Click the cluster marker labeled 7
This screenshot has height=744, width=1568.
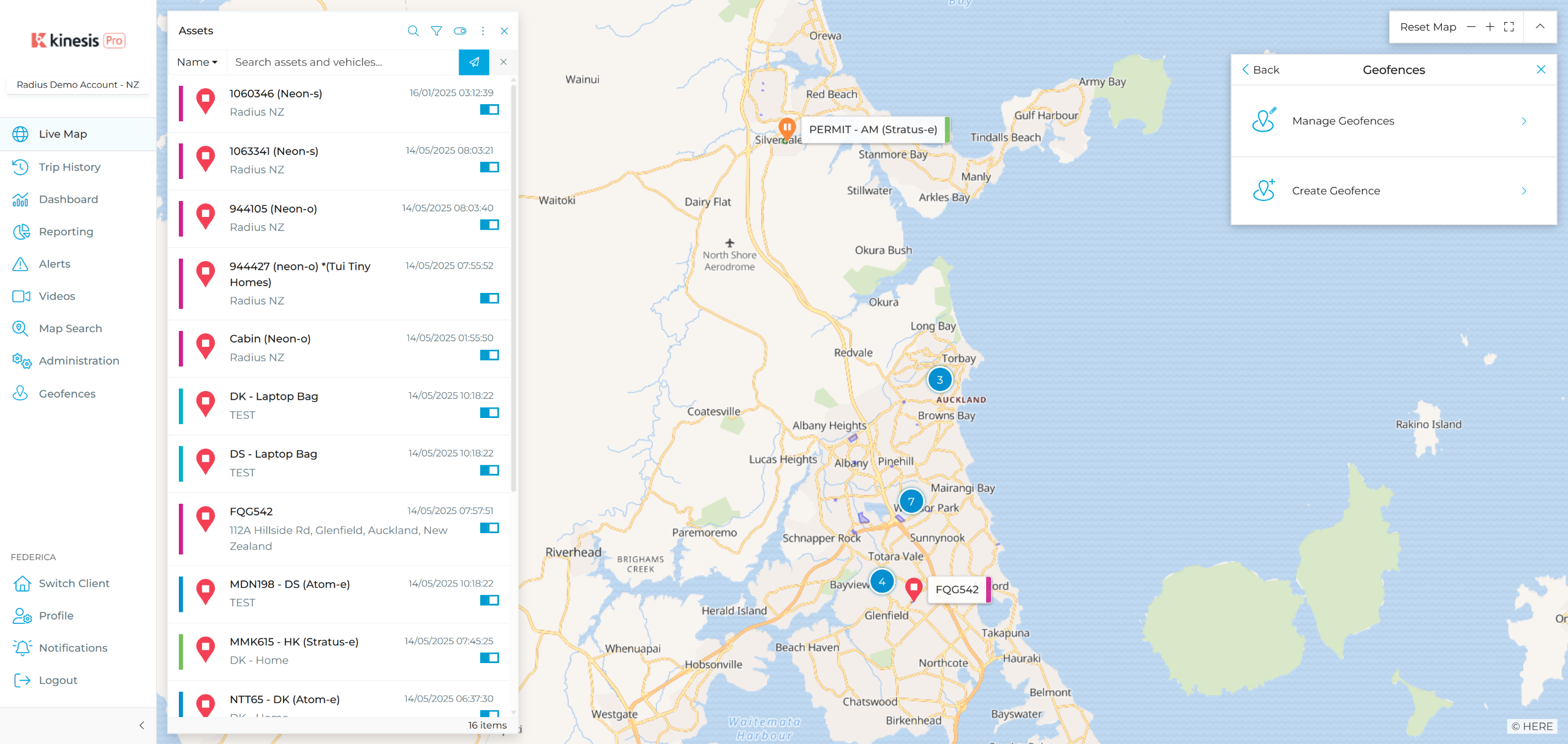[911, 501]
